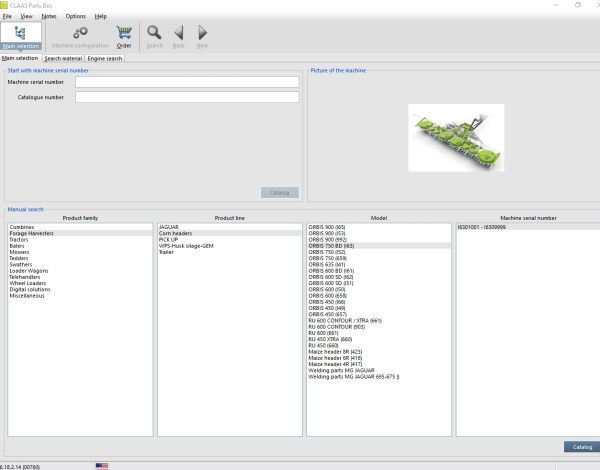Screen dimensions: 600x470
Task: Select PICK UP product line
Action: pyautogui.click(x=230, y=240)
